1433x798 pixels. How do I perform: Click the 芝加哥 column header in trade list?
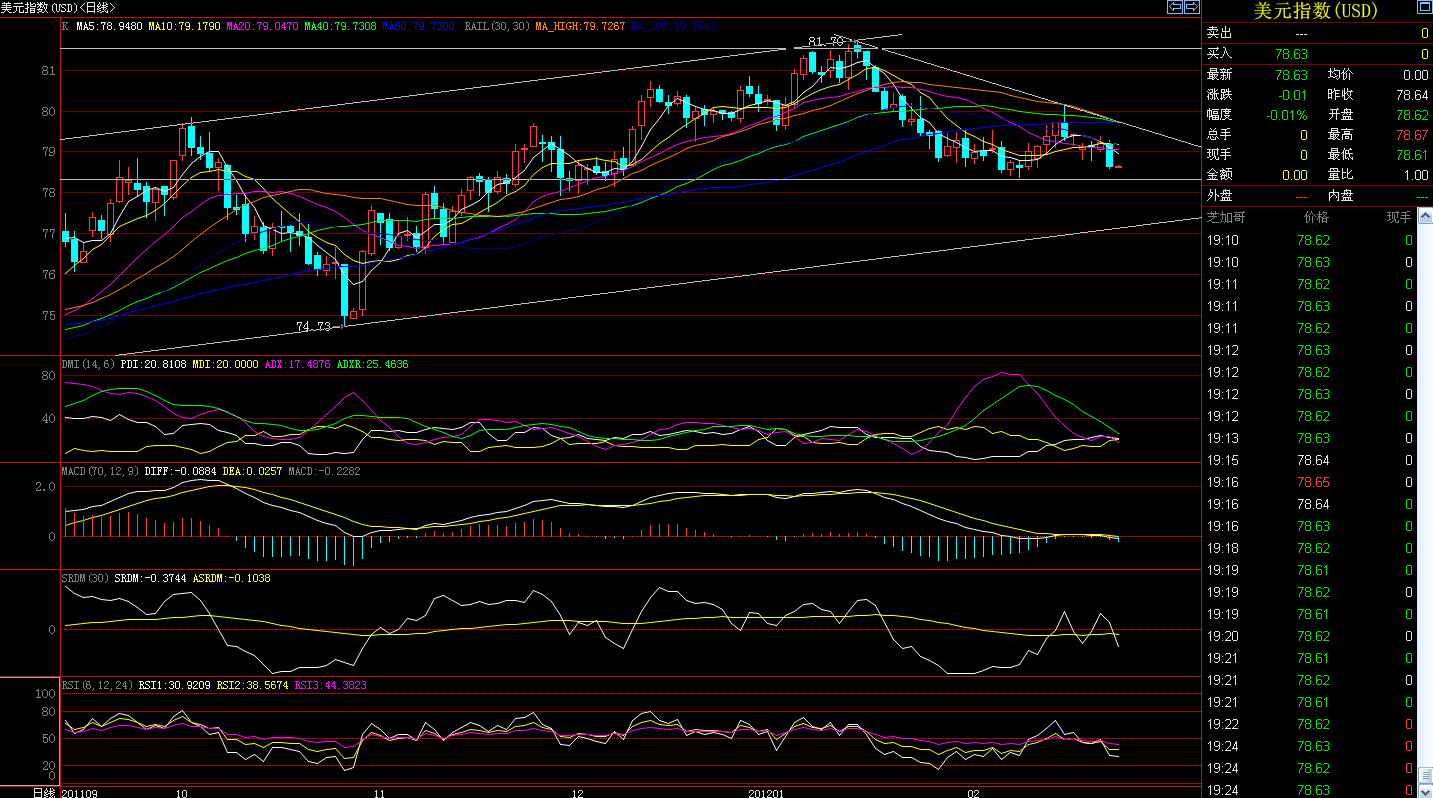[1225, 216]
